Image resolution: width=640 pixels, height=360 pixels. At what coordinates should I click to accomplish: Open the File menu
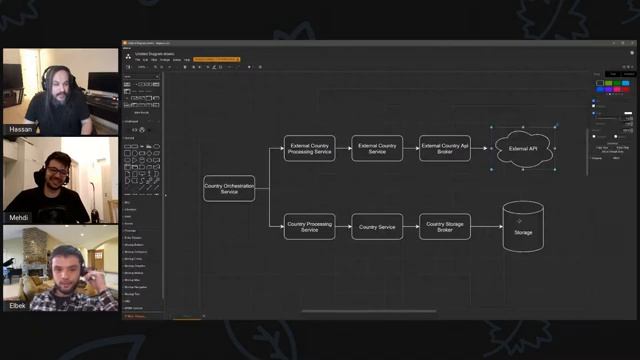tap(138, 60)
